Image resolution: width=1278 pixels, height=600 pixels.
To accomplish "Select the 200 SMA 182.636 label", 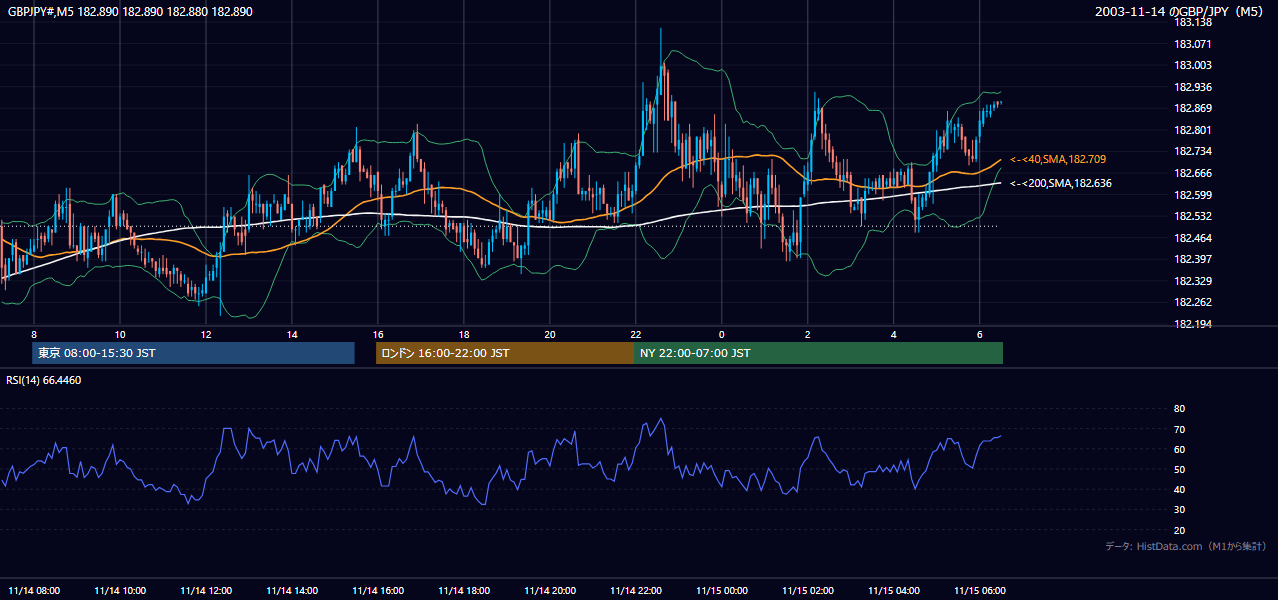I will pyautogui.click(x=1060, y=183).
